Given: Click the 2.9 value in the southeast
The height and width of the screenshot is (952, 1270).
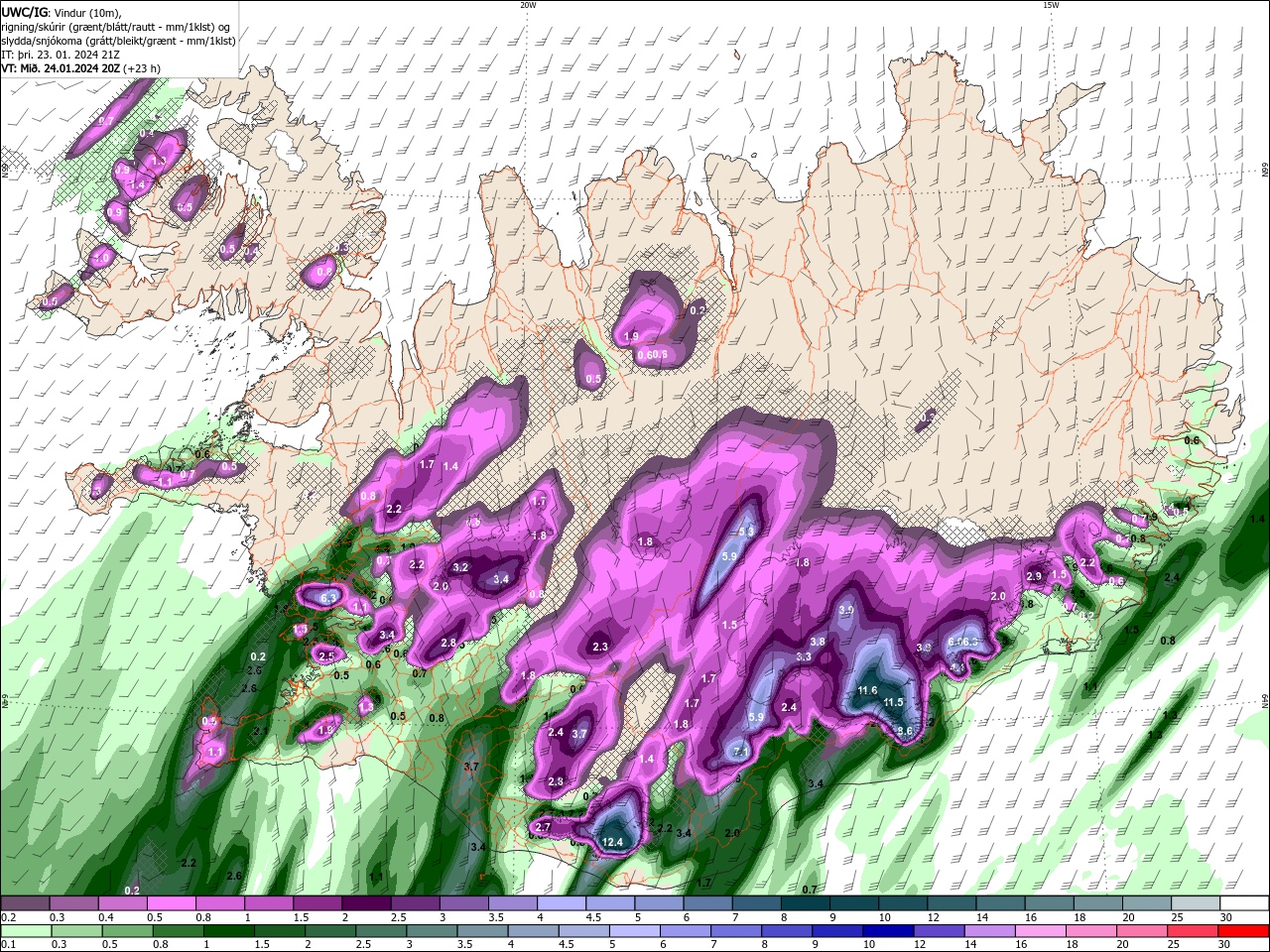Looking at the screenshot, I should tap(1034, 576).
